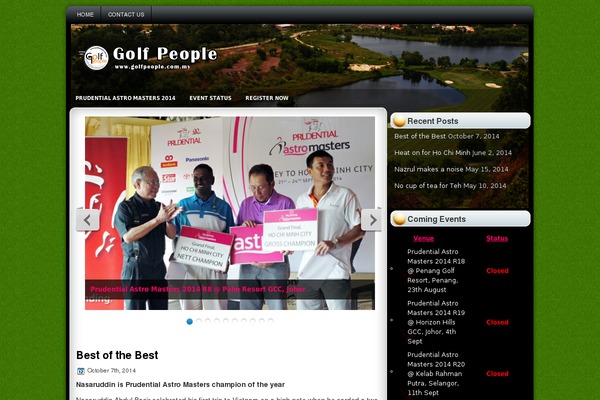Show the previous slide with left arrow
Image resolution: width=600 pixels, height=400 pixels.
click(x=88, y=220)
